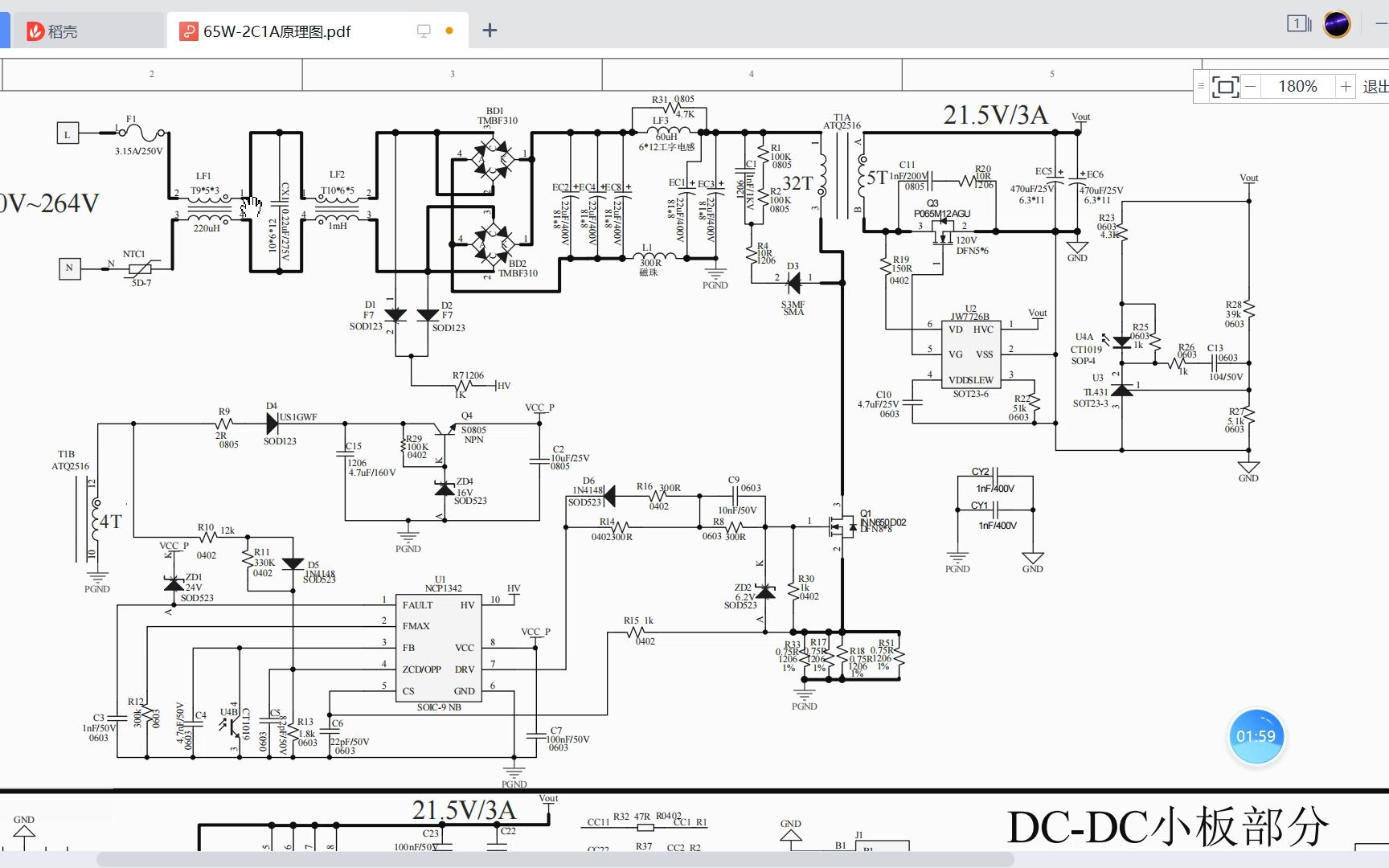Zoom out with the minus button
This screenshot has height=868, width=1389.
(x=1250, y=86)
